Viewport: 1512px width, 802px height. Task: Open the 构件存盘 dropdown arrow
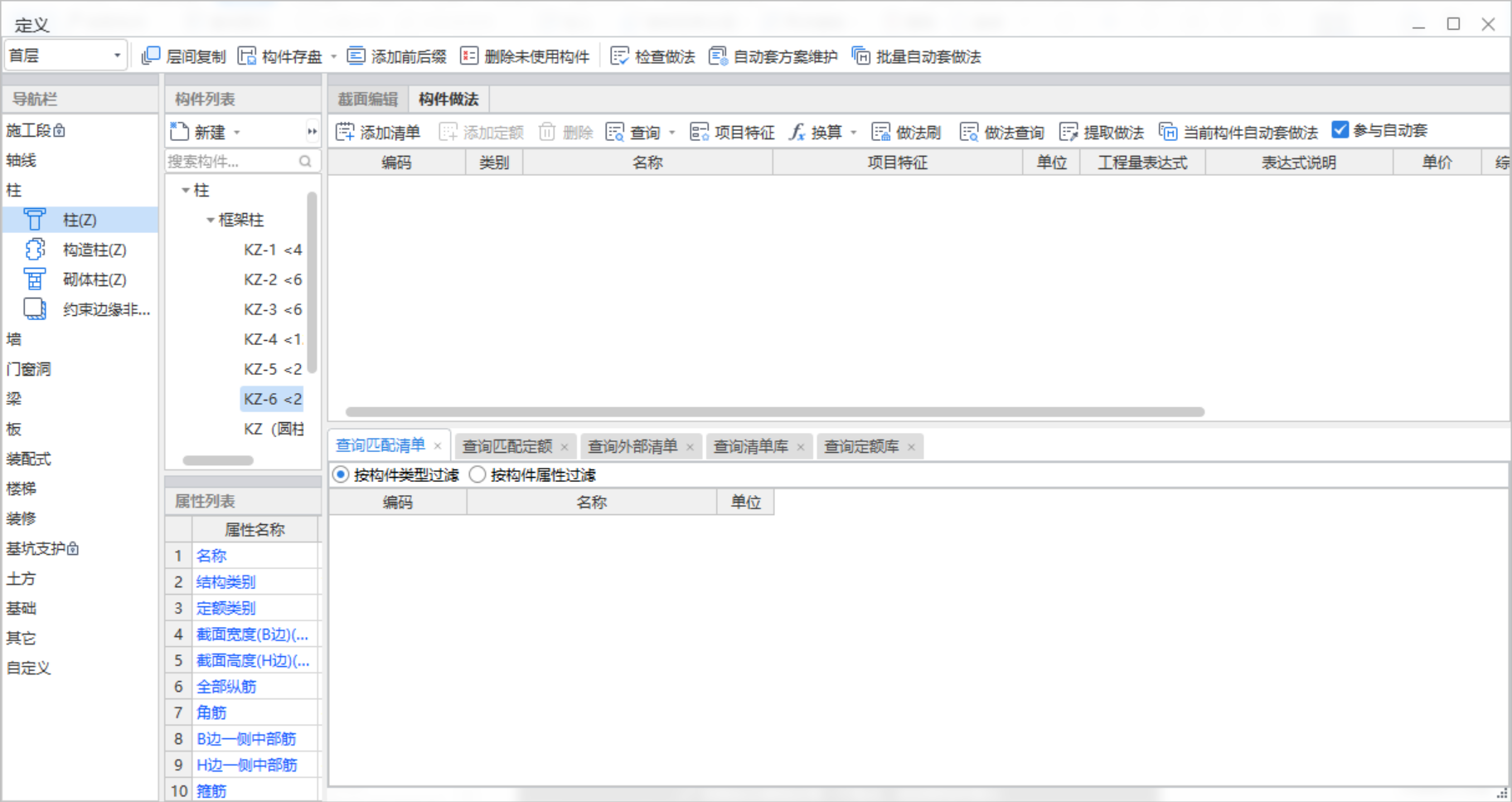(334, 56)
